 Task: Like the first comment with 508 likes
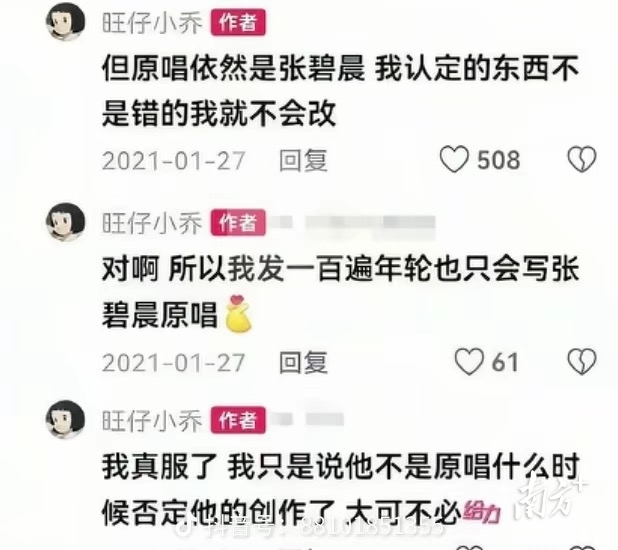click(x=454, y=159)
